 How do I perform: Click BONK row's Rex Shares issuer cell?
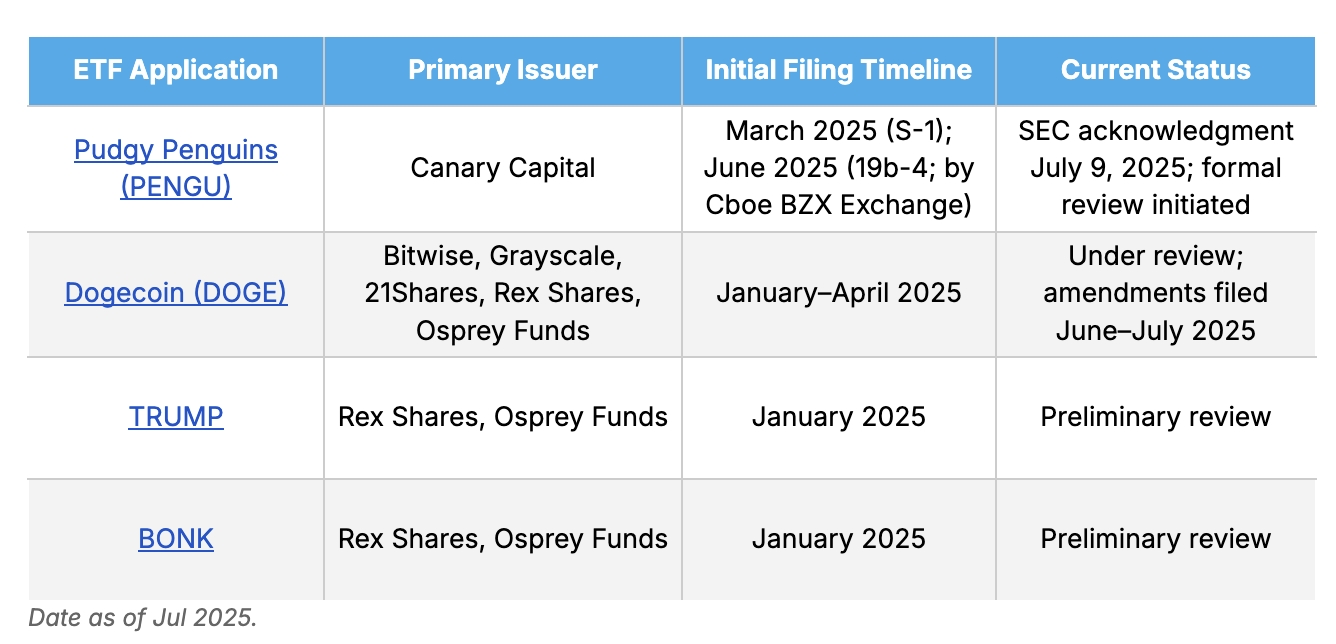click(503, 539)
